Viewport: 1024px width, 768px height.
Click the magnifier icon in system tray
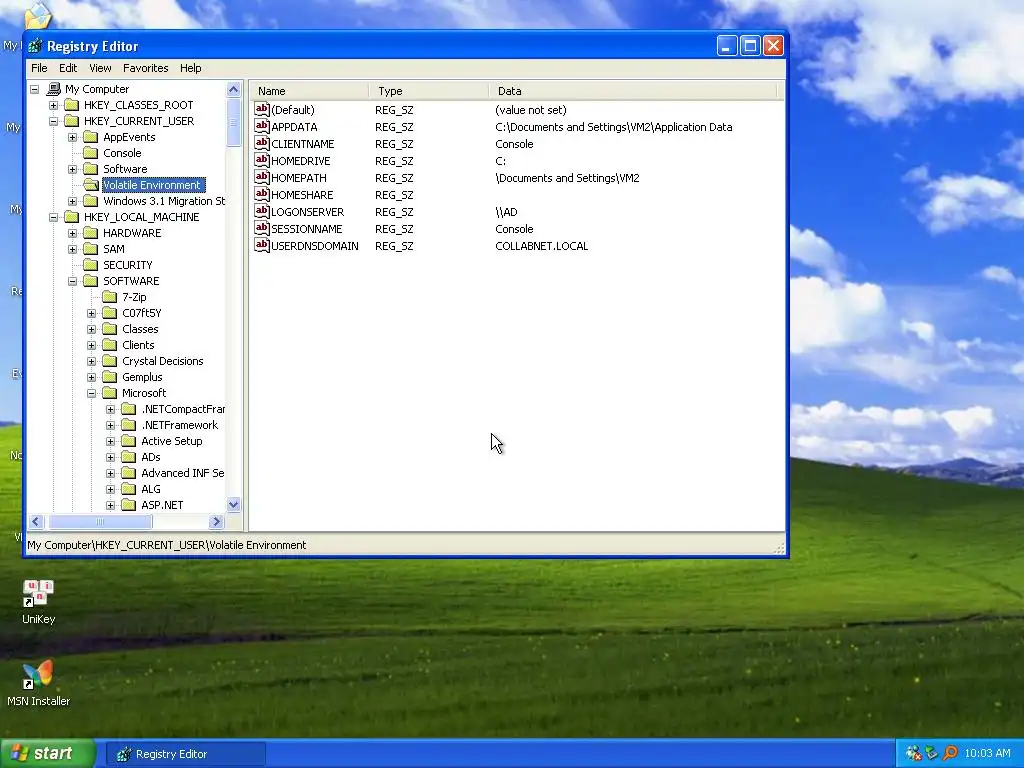point(950,754)
